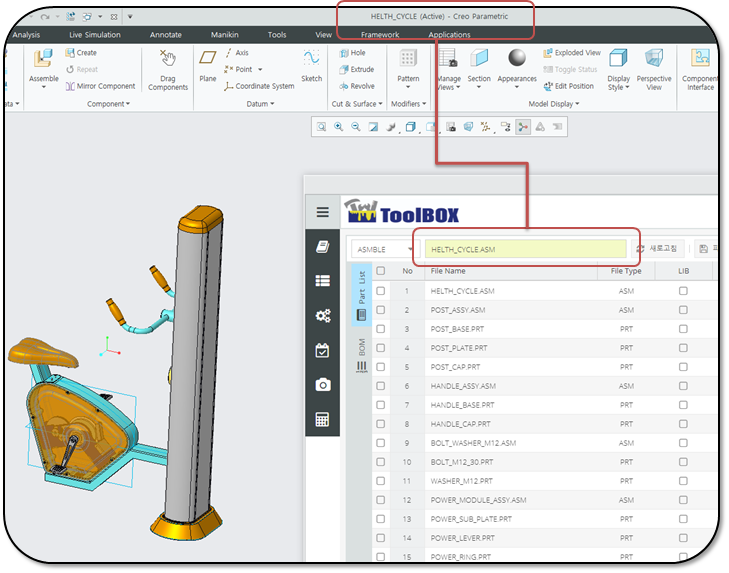This screenshot has width=729, height=573.
Task: Toggle LIB checkbox for BOLT_M12_30.PRT
Action: click(683, 462)
